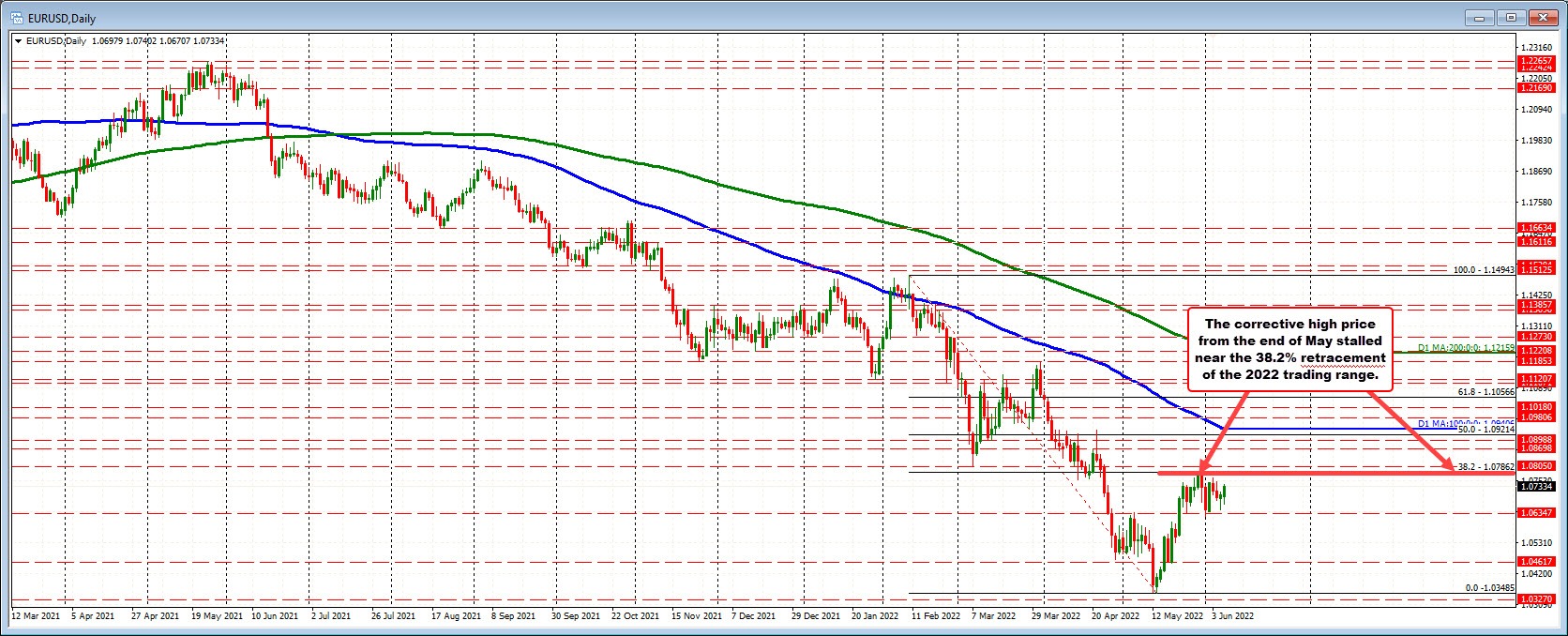Click the red 1.06347 price level tag
This screenshot has height=636, width=1568.
coord(1537,512)
